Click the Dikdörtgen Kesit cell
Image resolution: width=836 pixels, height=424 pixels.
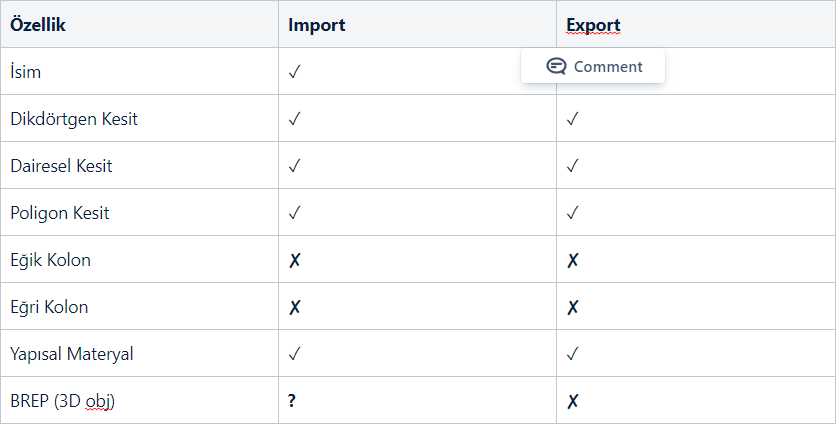74,119
